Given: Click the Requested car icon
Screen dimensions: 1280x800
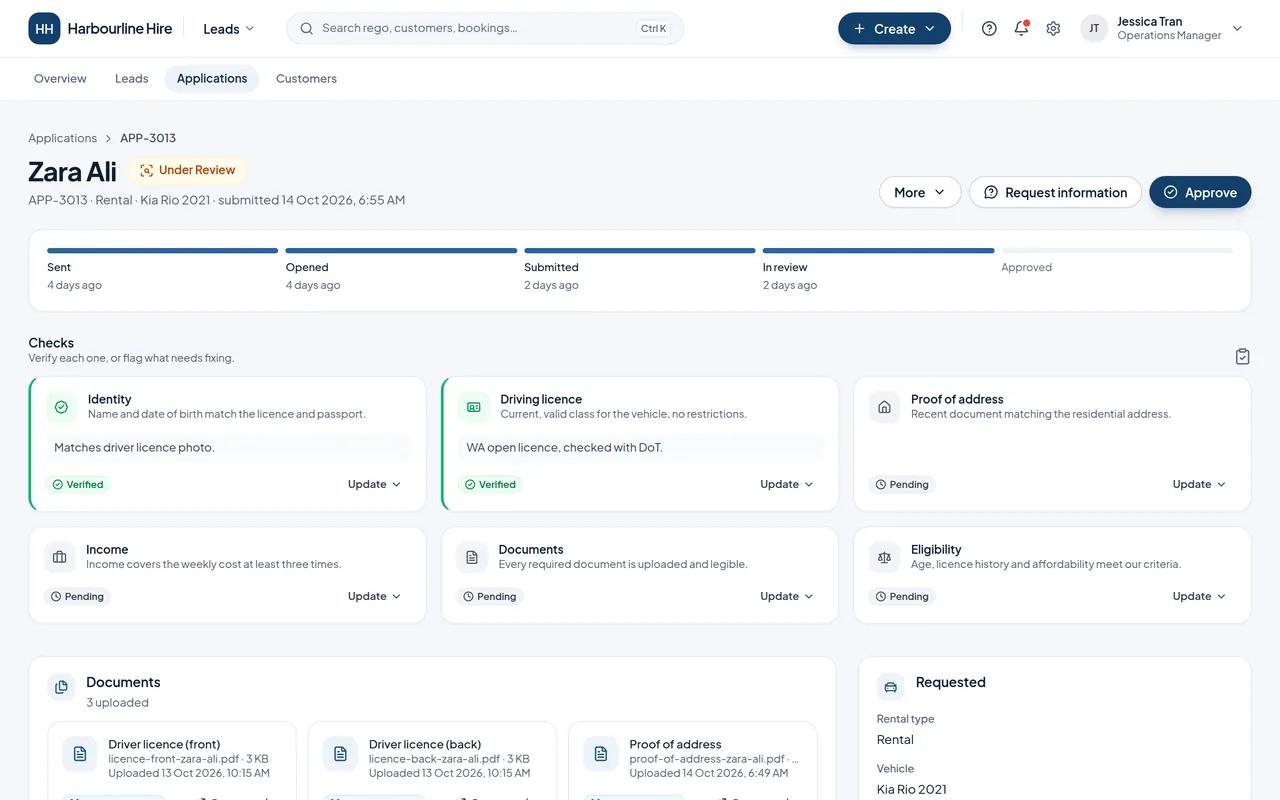Looking at the screenshot, I should click(891, 687).
